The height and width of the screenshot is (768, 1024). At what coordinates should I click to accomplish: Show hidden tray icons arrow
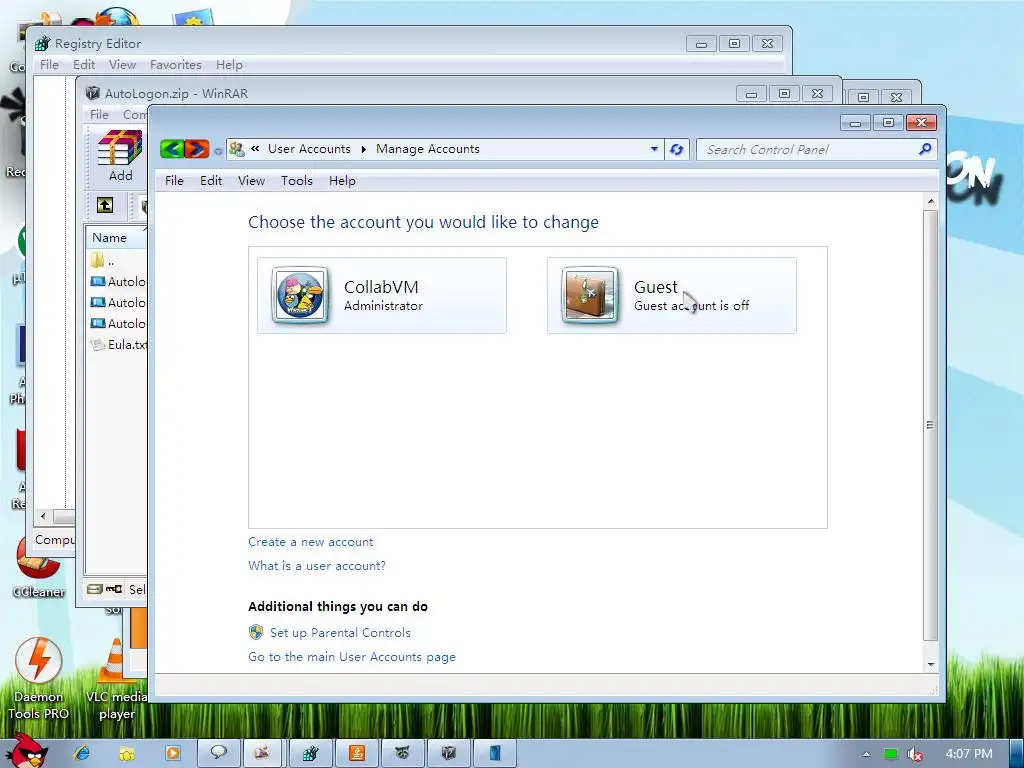[866, 754]
